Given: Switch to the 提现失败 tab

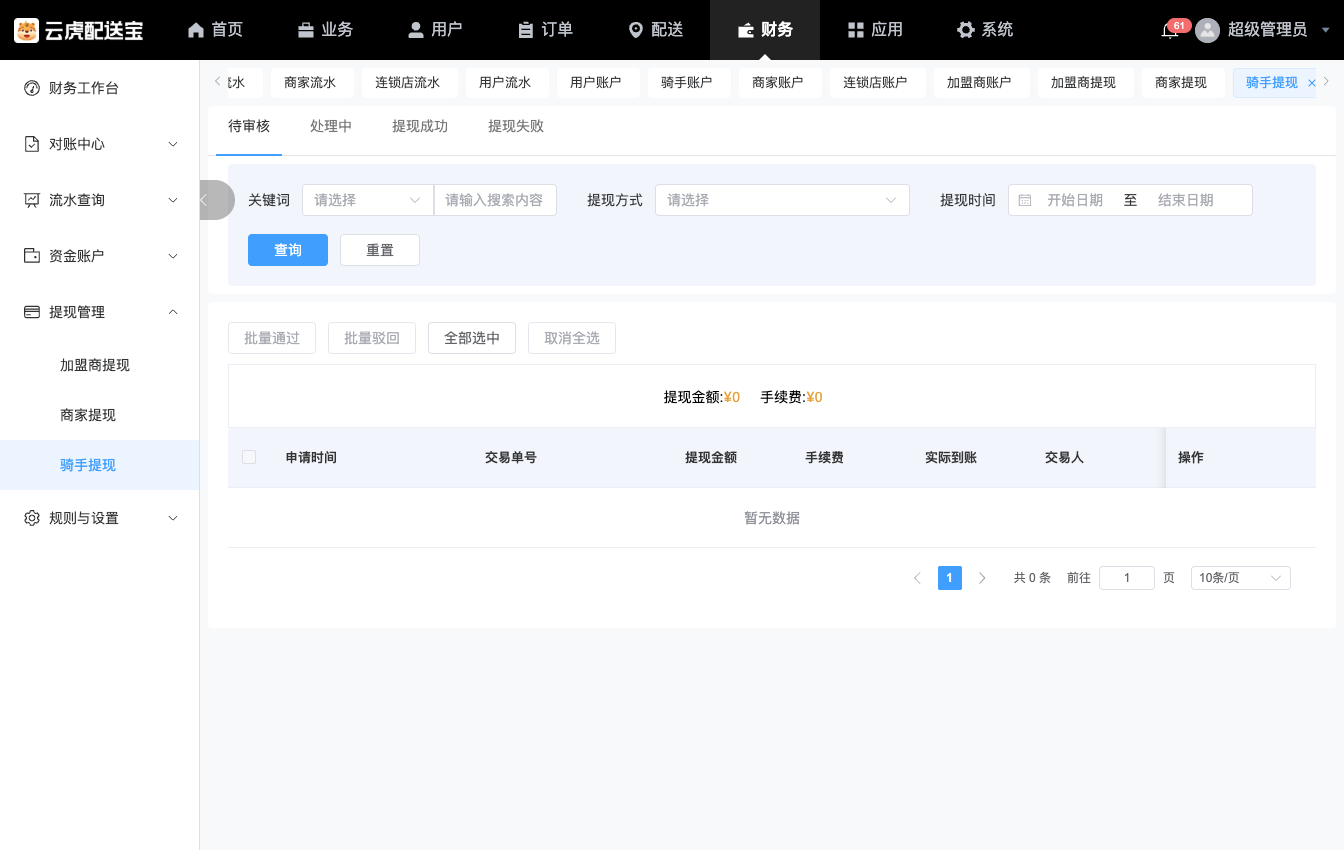Looking at the screenshot, I should pyautogui.click(x=516, y=126).
